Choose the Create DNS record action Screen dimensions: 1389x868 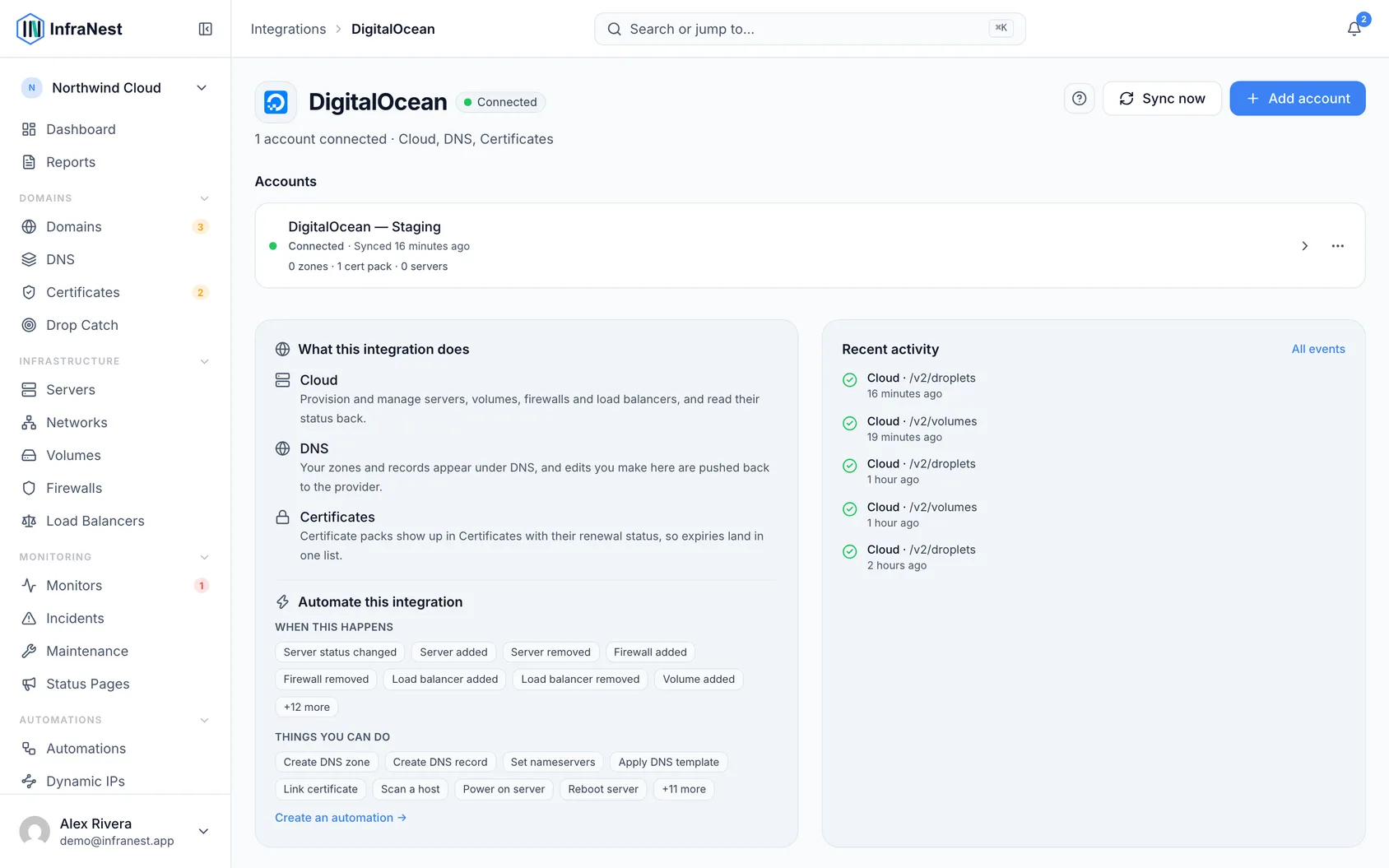[440, 763]
